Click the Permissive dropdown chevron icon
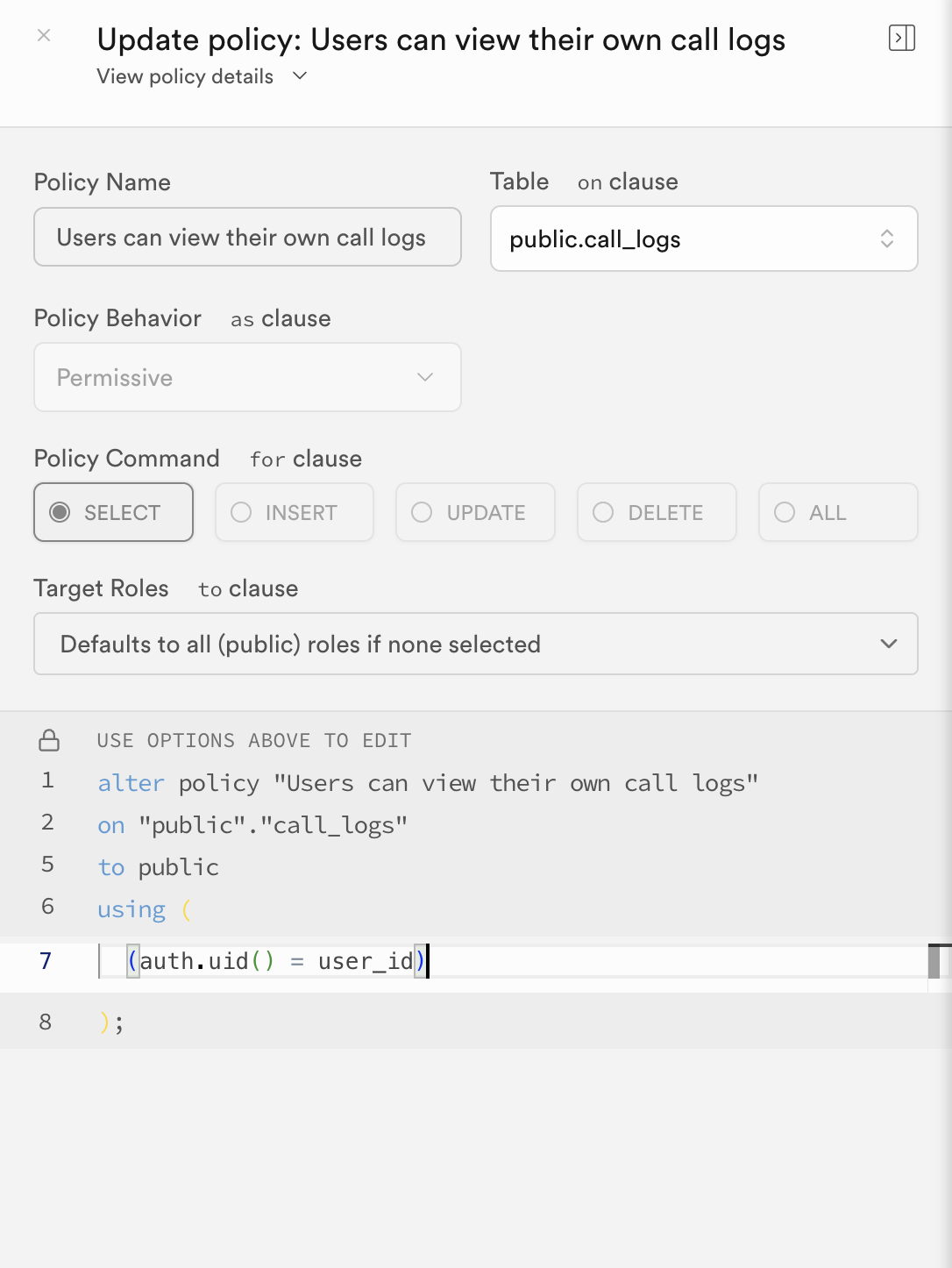The height and width of the screenshot is (1268, 952). tap(425, 377)
